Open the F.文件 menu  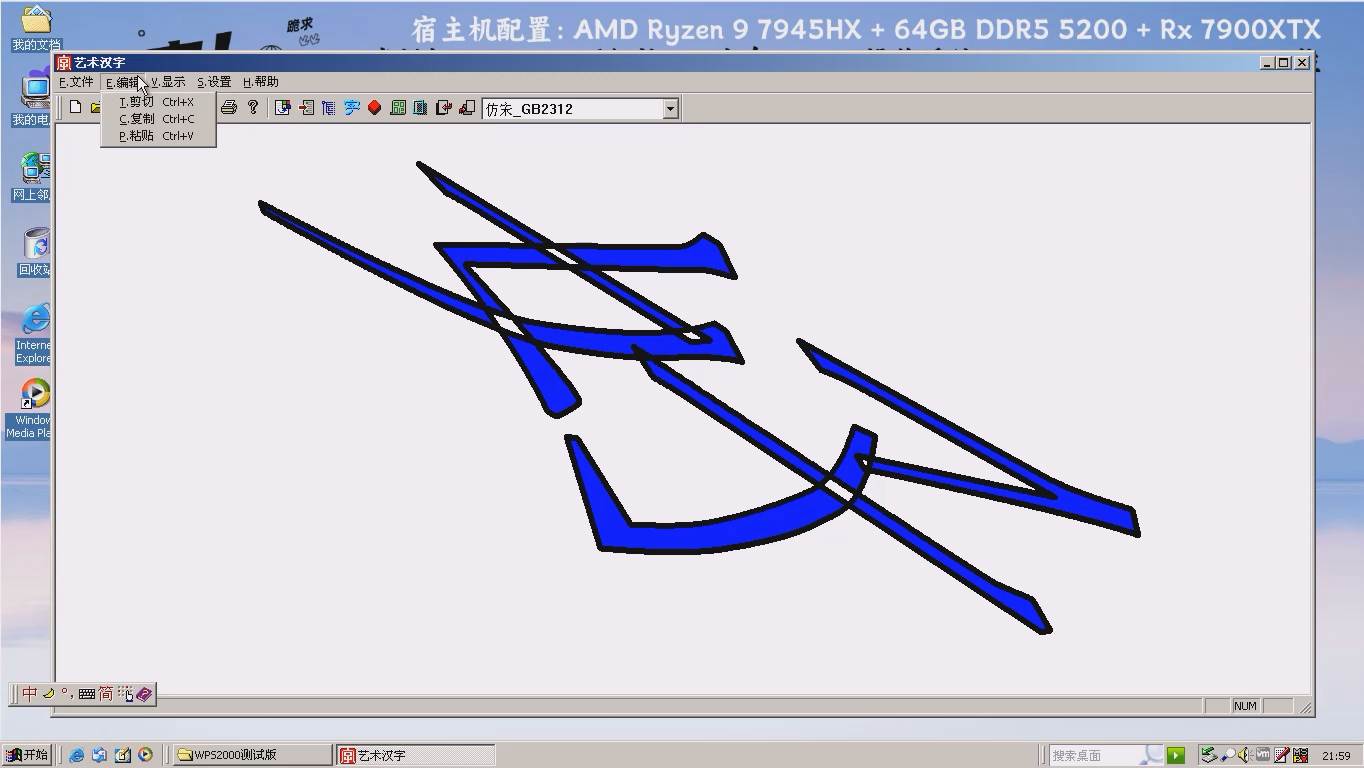coord(76,82)
